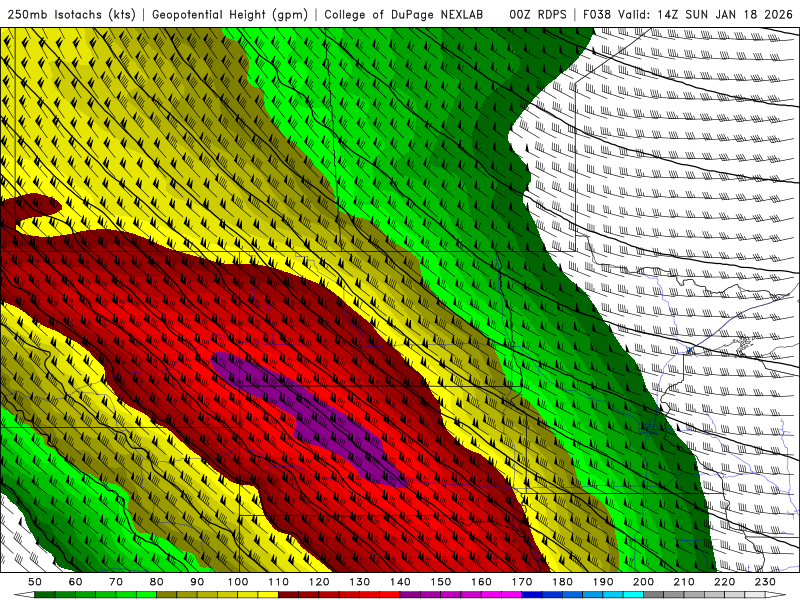Click the '70' legend value

tap(116, 582)
